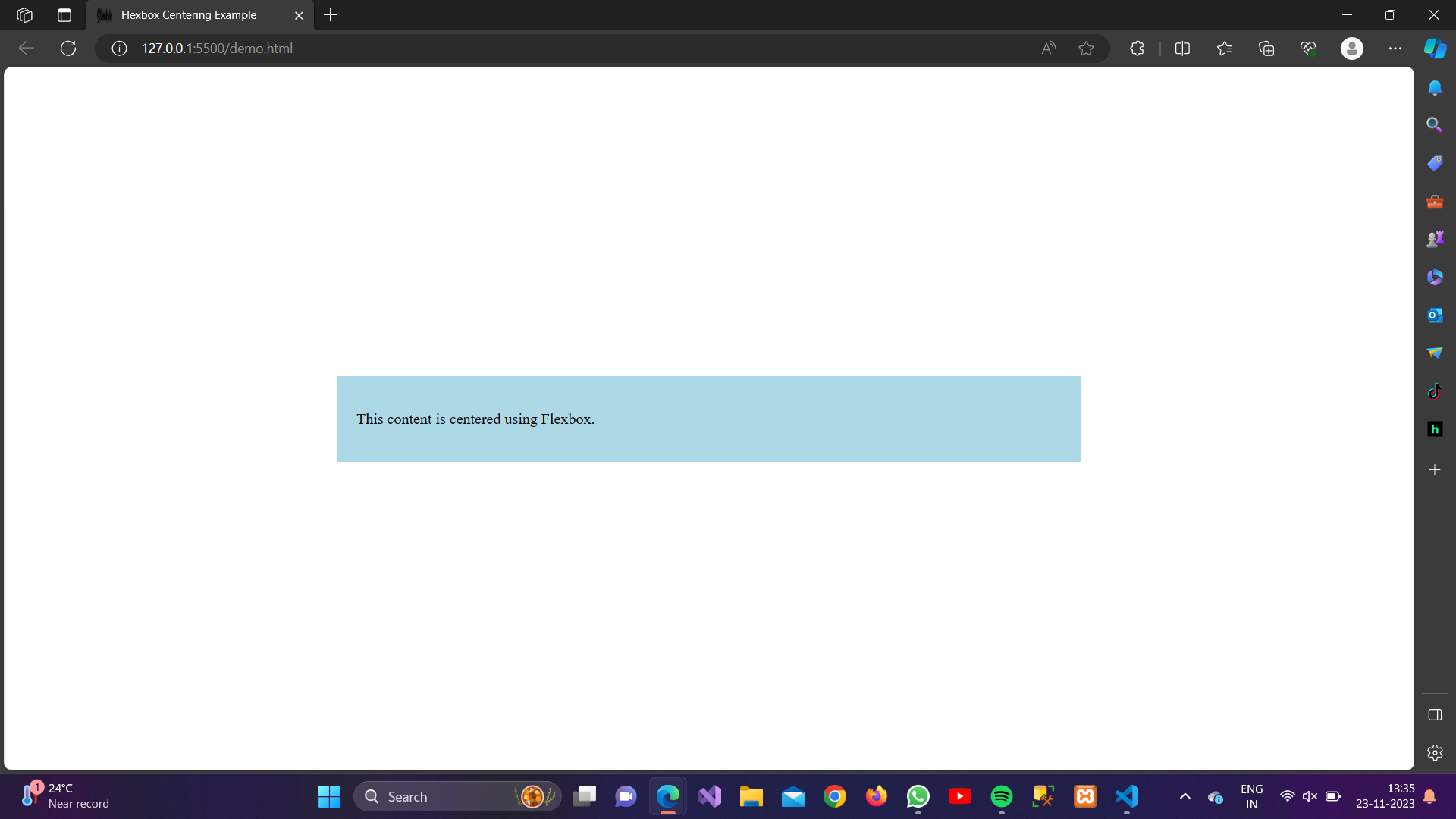1456x819 pixels.
Task: Open the Favorites list icon
Action: click(x=1225, y=49)
